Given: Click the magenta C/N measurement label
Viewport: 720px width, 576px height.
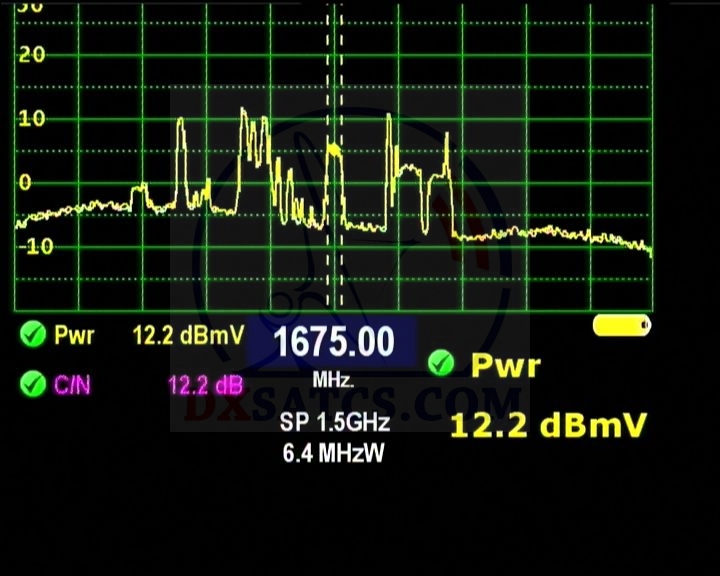Looking at the screenshot, I should [73, 384].
